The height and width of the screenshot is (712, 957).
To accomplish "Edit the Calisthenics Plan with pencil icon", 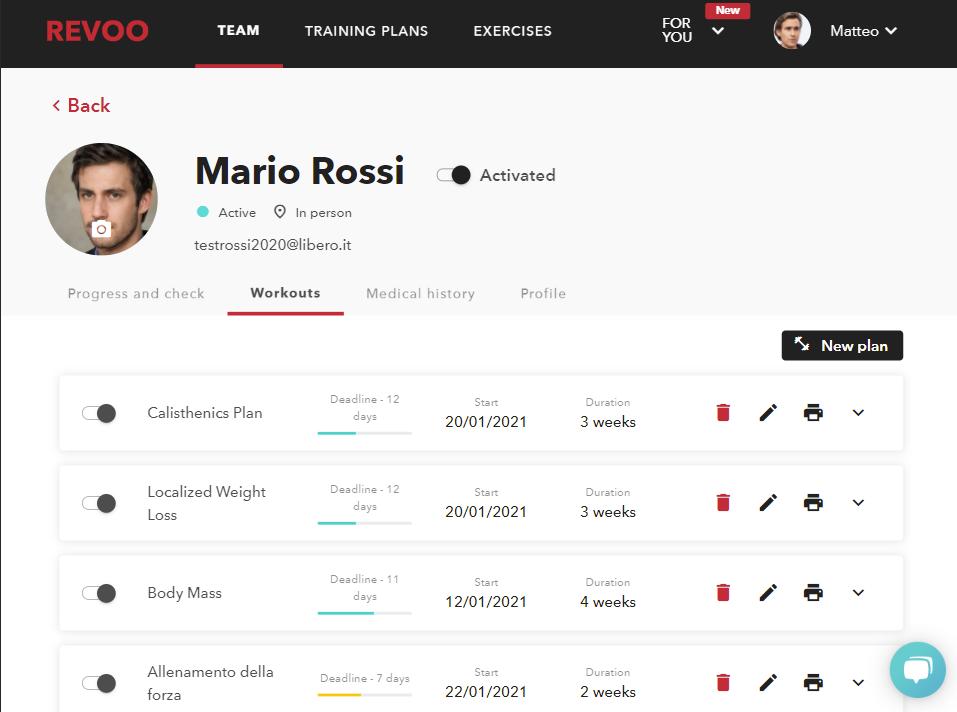I will pyautogui.click(x=768, y=413).
